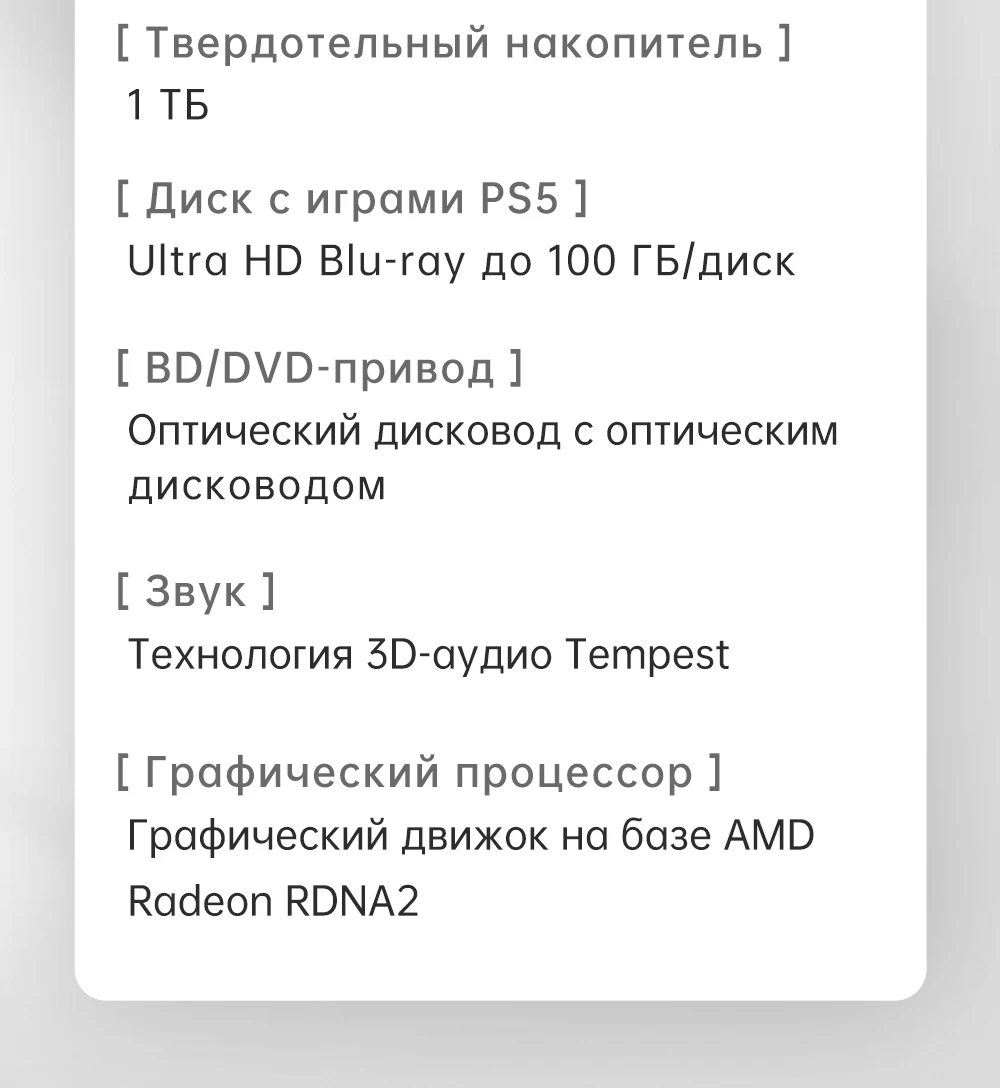Click the word Tempest
Image resolution: width=1000 pixels, height=1088 pixels.
pos(647,655)
